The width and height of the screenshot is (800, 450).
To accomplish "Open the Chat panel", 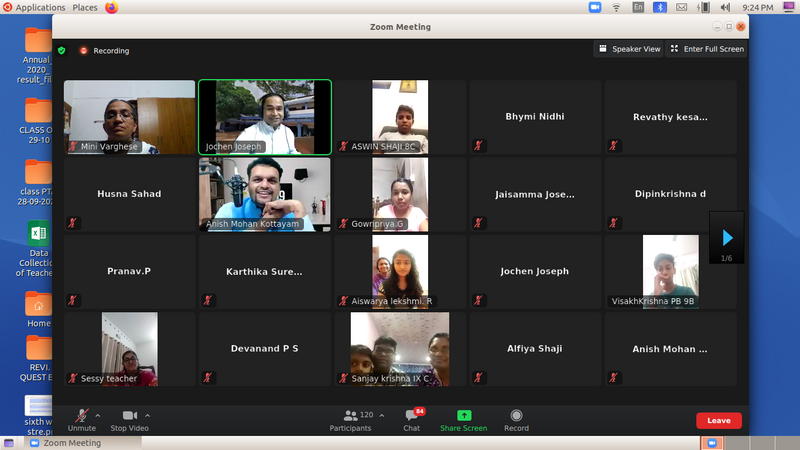I will tap(411, 420).
